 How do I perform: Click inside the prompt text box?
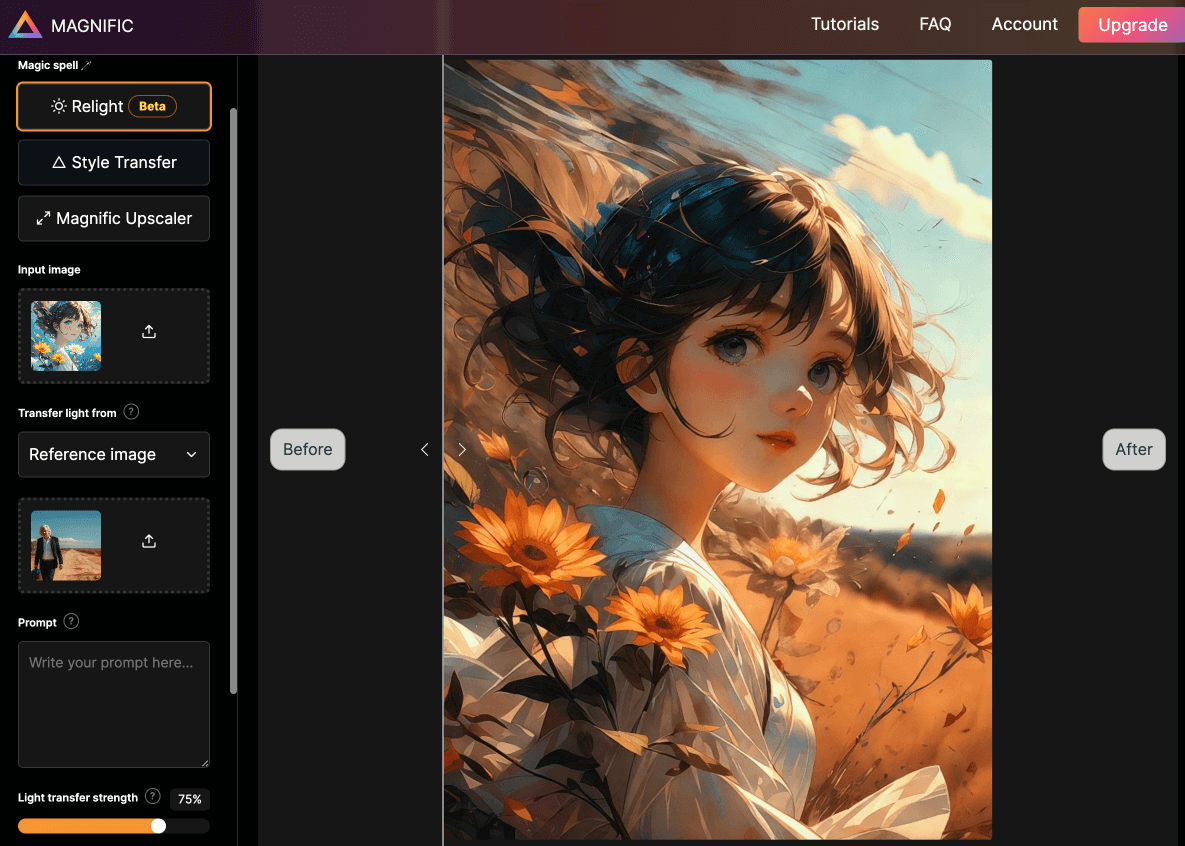(x=114, y=704)
